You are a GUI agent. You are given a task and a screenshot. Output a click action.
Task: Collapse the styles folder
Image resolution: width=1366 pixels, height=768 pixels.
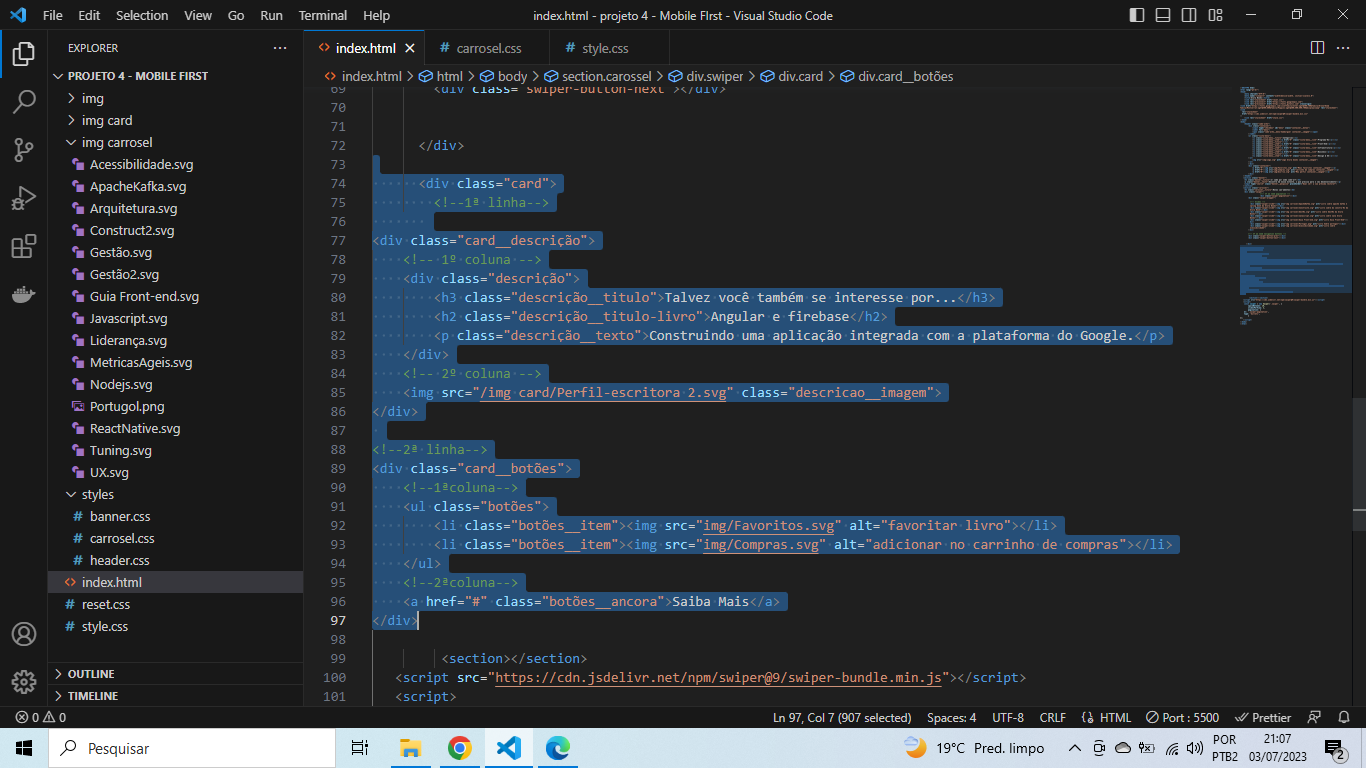(175, 494)
